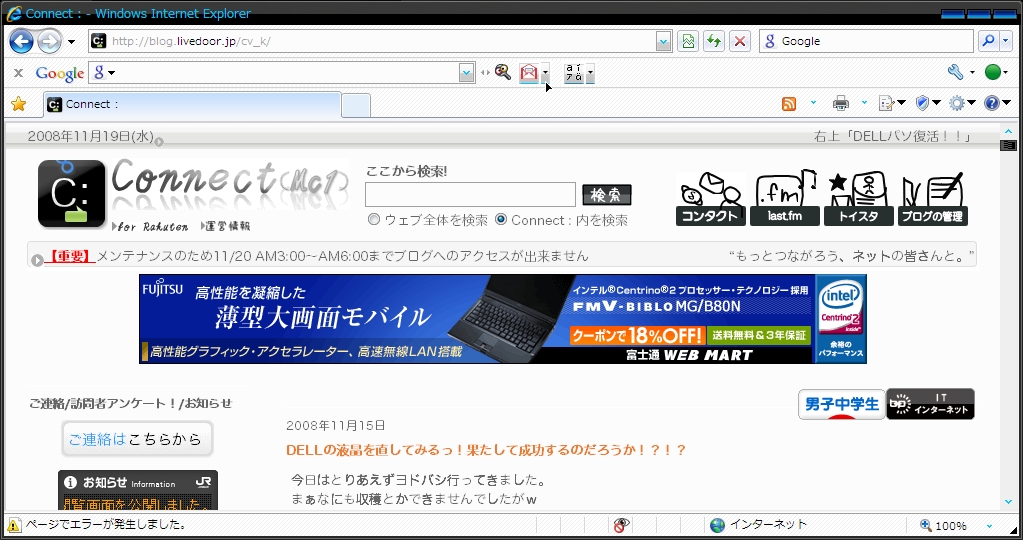The width and height of the screenshot is (1023, 540).
Task: Expand Google Toolbar search field dropdown
Action: [466, 73]
